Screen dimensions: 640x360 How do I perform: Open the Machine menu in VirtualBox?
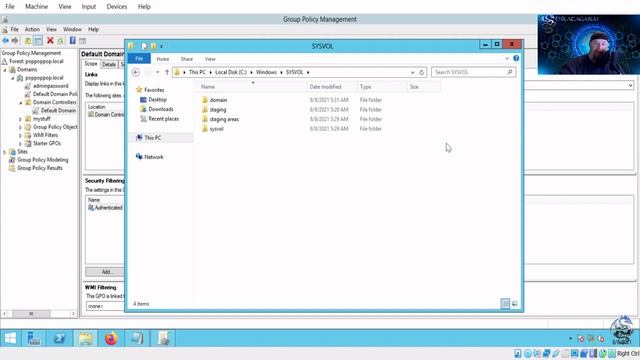coord(36,7)
